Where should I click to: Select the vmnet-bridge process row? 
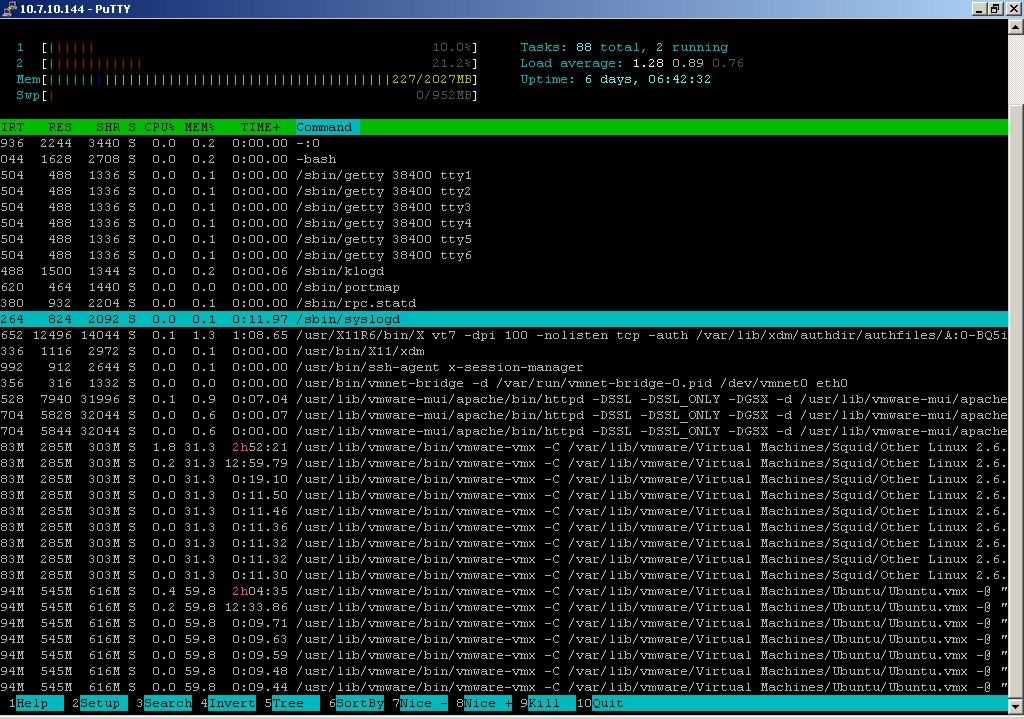click(504, 383)
